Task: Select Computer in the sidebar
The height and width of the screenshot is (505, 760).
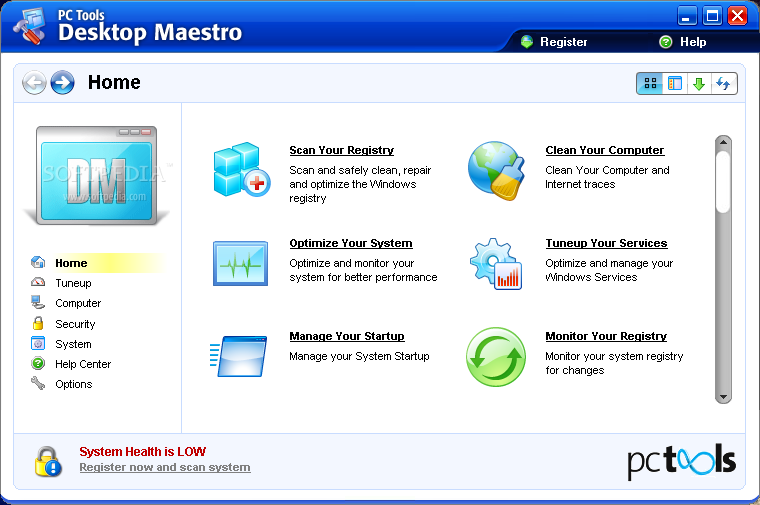Action: [78, 303]
